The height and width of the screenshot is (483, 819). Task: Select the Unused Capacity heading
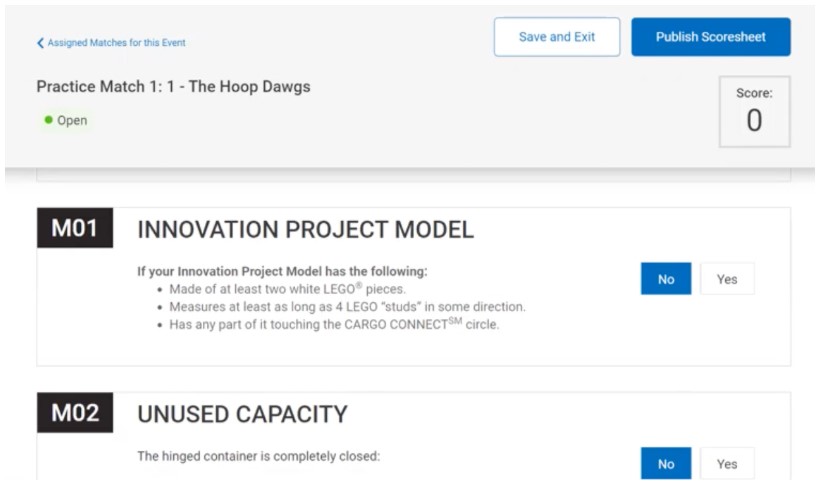(x=242, y=415)
